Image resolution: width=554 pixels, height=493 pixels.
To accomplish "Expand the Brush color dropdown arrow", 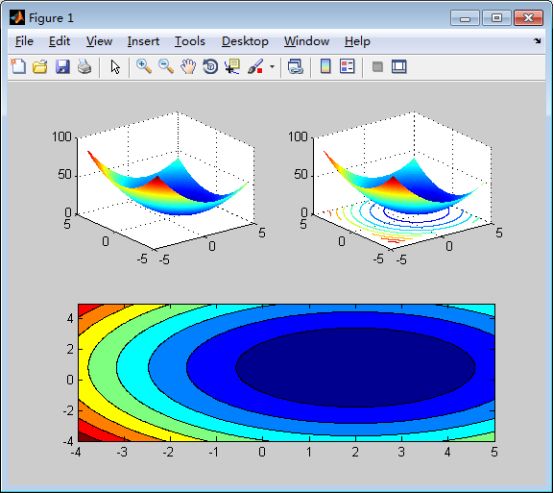I will tap(272, 66).
